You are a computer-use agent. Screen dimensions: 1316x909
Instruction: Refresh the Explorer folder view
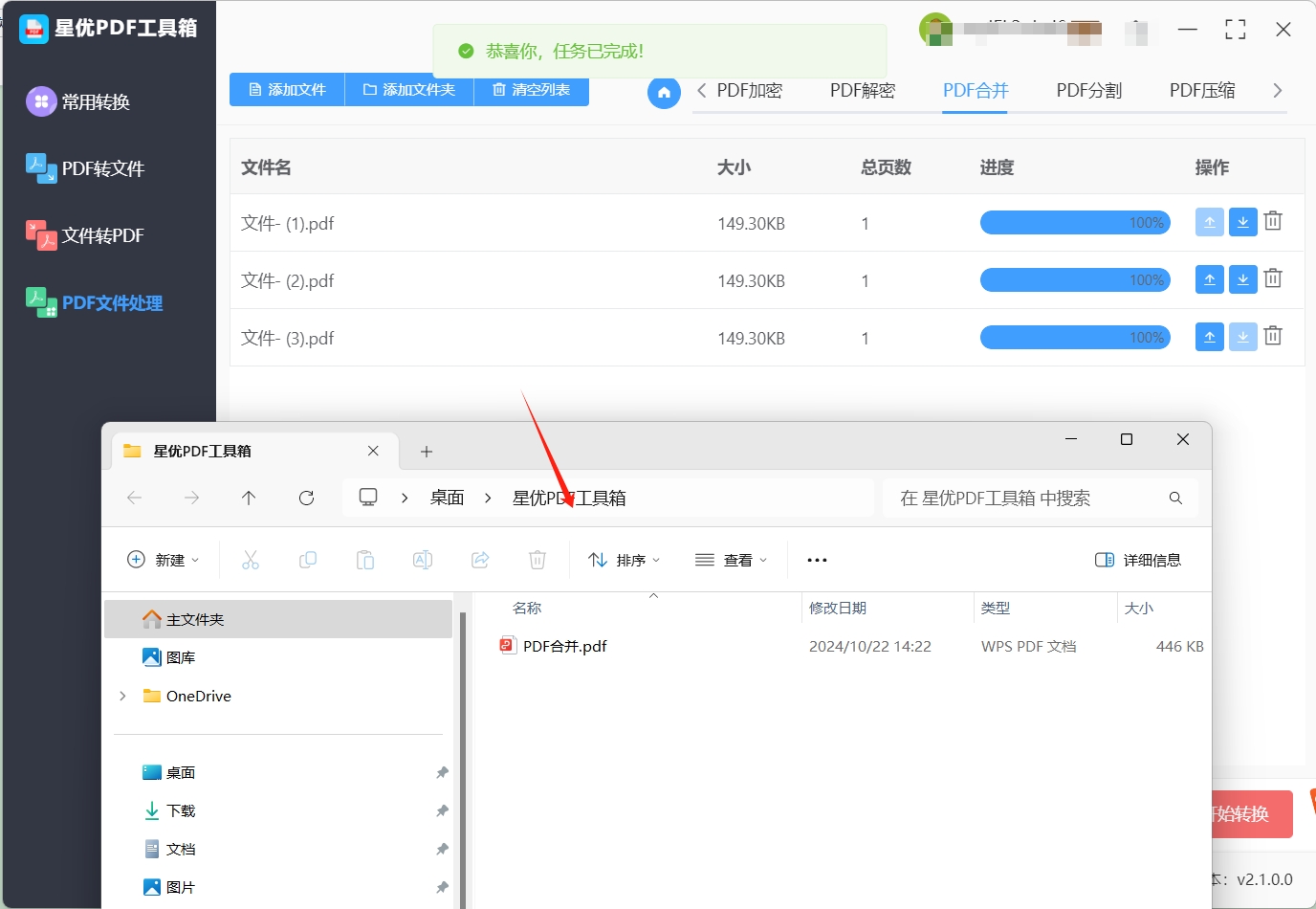(x=306, y=498)
